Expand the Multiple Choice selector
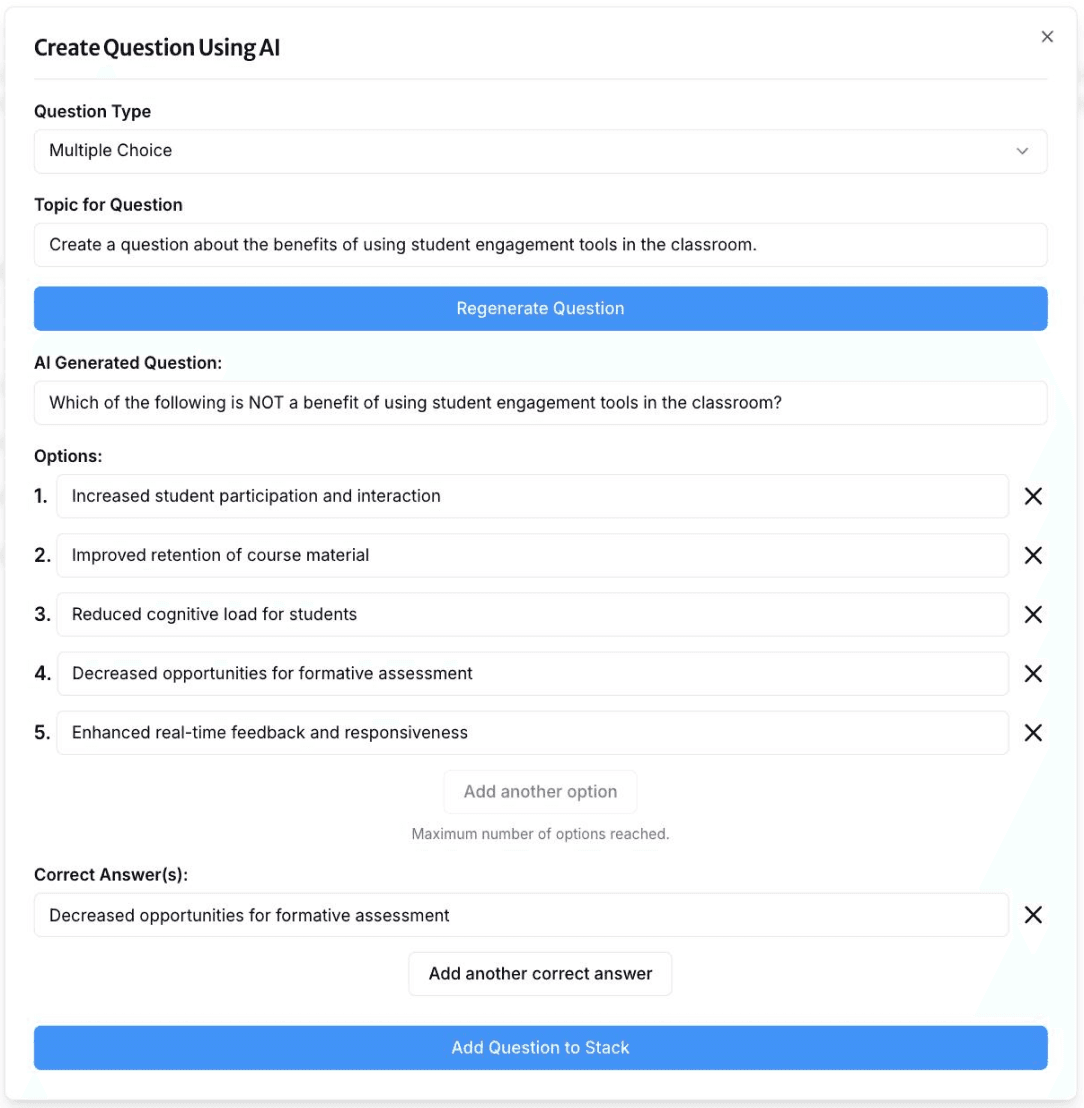This screenshot has height=1108, width=1084. 540,149
